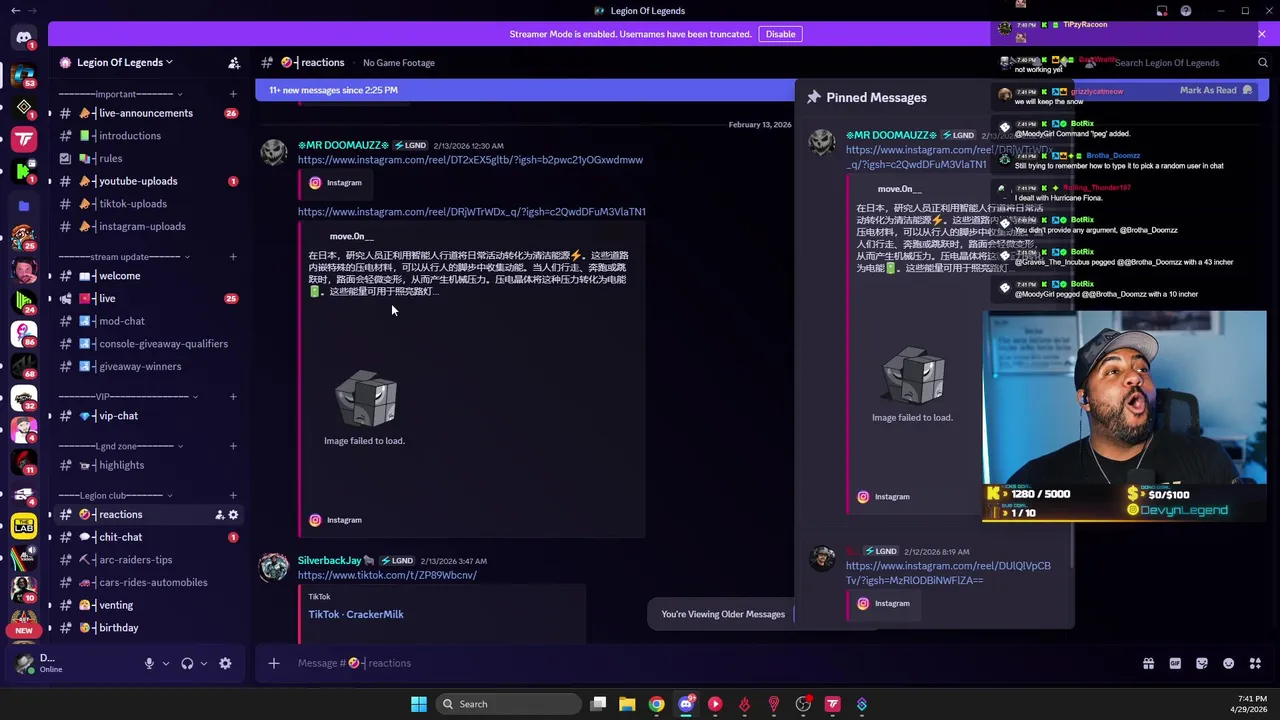Viewport: 1280px width, 720px height.
Task: Open live-announcements channel
Action: point(146,113)
